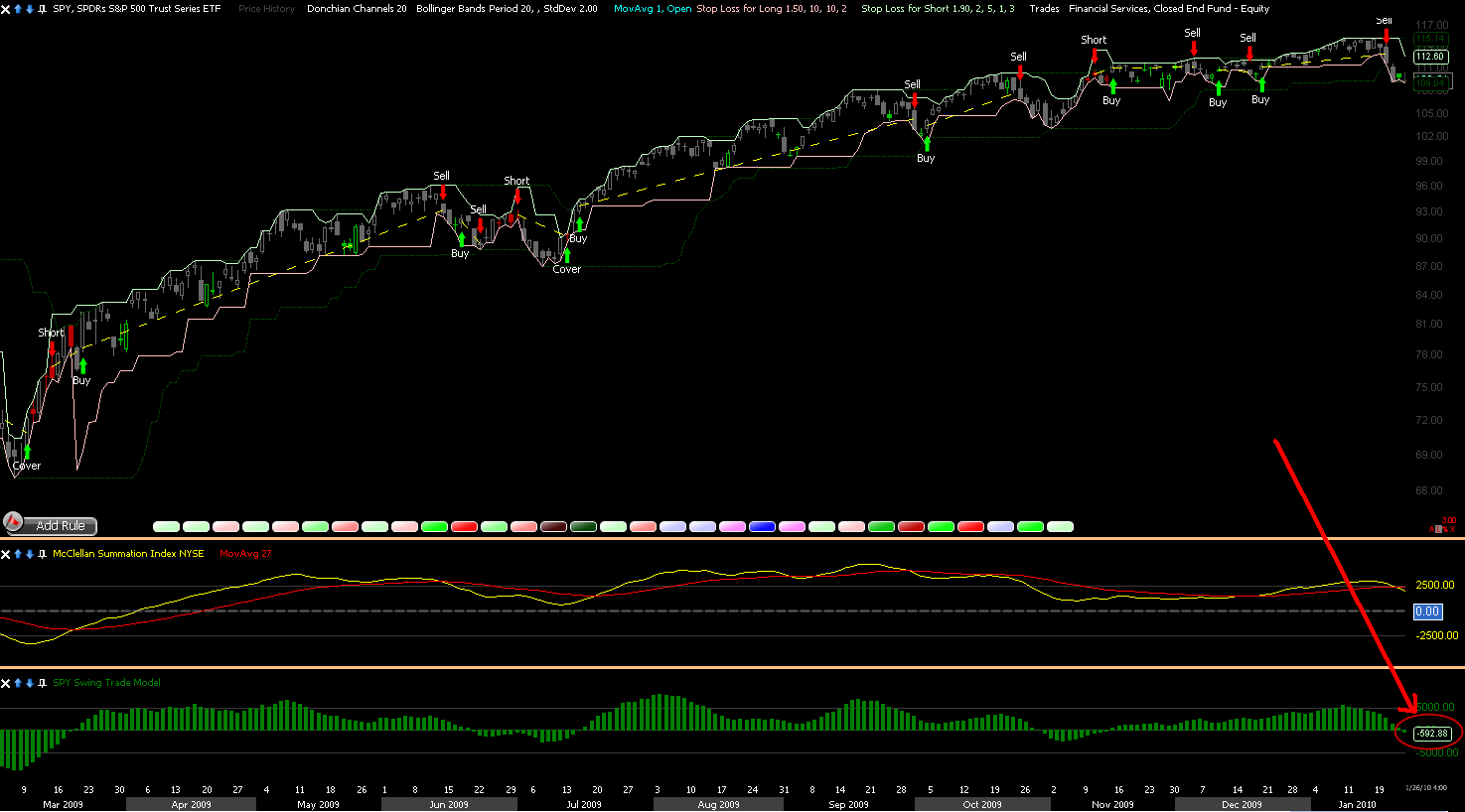Click the Price History label
The width and height of the screenshot is (1465, 812).
point(266,9)
